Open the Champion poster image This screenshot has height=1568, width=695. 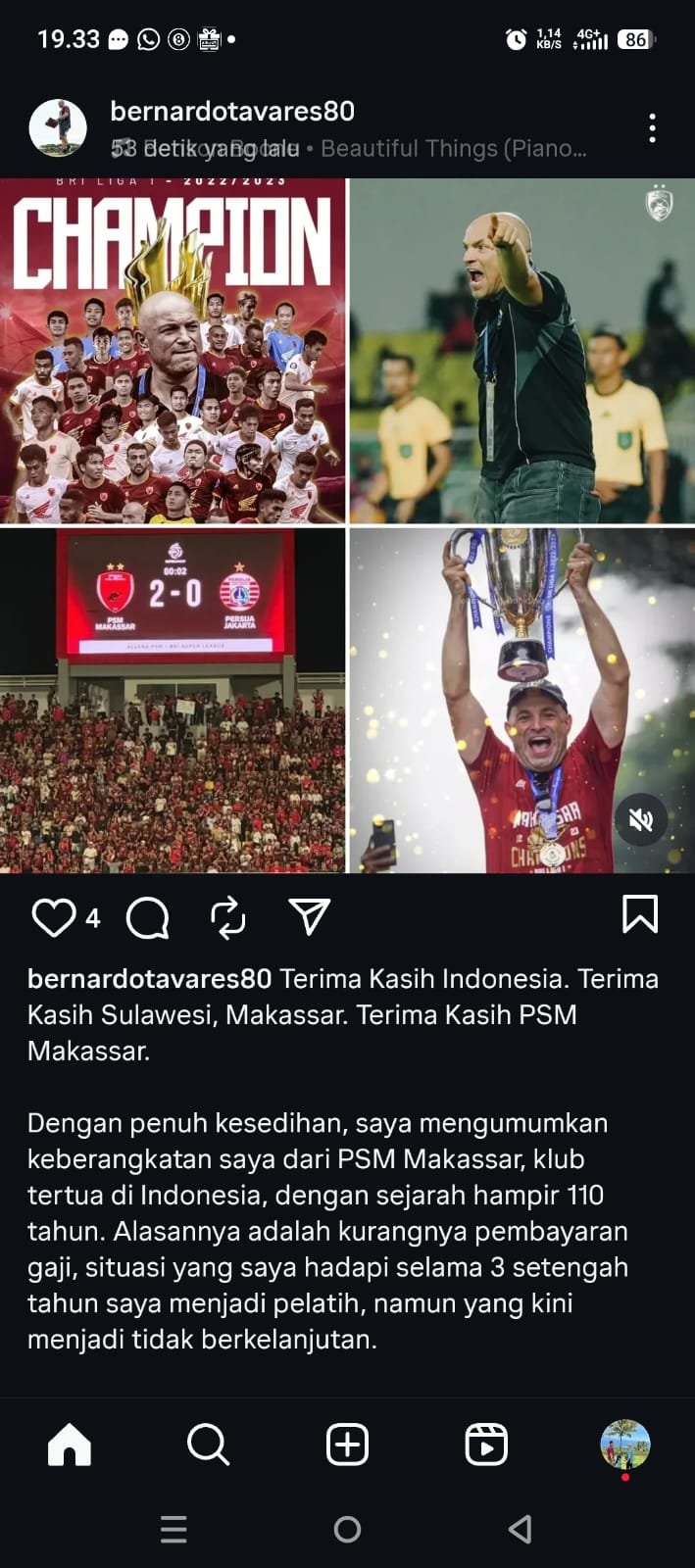[x=173, y=351]
